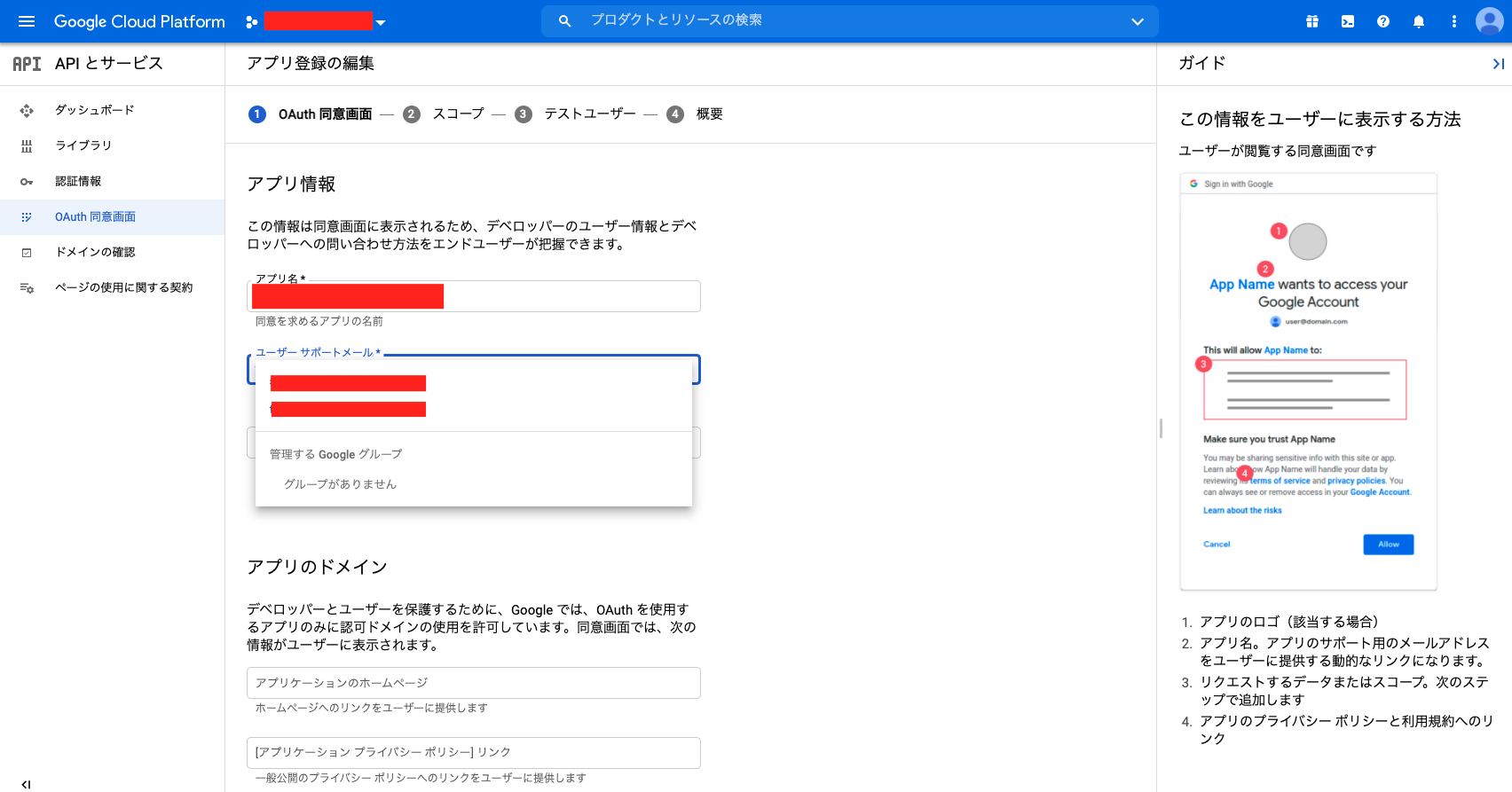The width and height of the screenshot is (1512, 792).
Task: Click the Google Cloud Platform logo text
Action: coord(139,21)
